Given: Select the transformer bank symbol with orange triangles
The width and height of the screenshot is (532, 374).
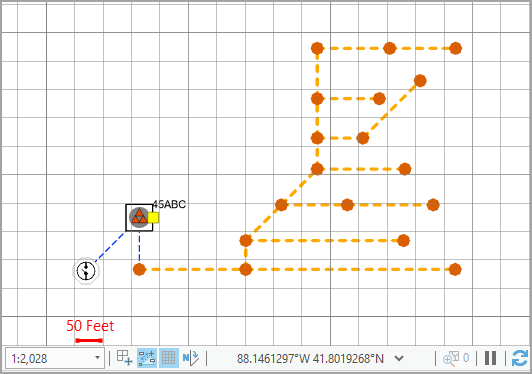Looking at the screenshot, I should click(139, 217).
